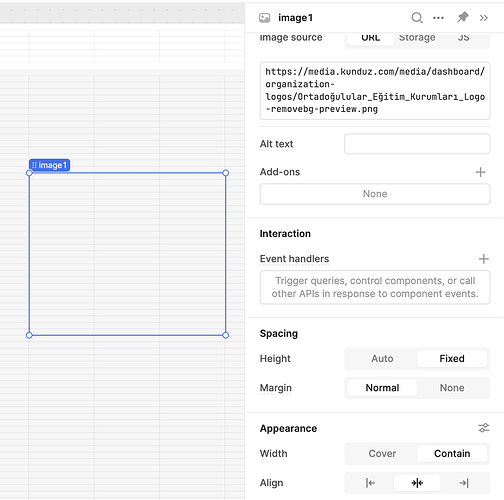Click the image URL text field
The width and height of the screenshot is (504, 500).
[375, 91]
